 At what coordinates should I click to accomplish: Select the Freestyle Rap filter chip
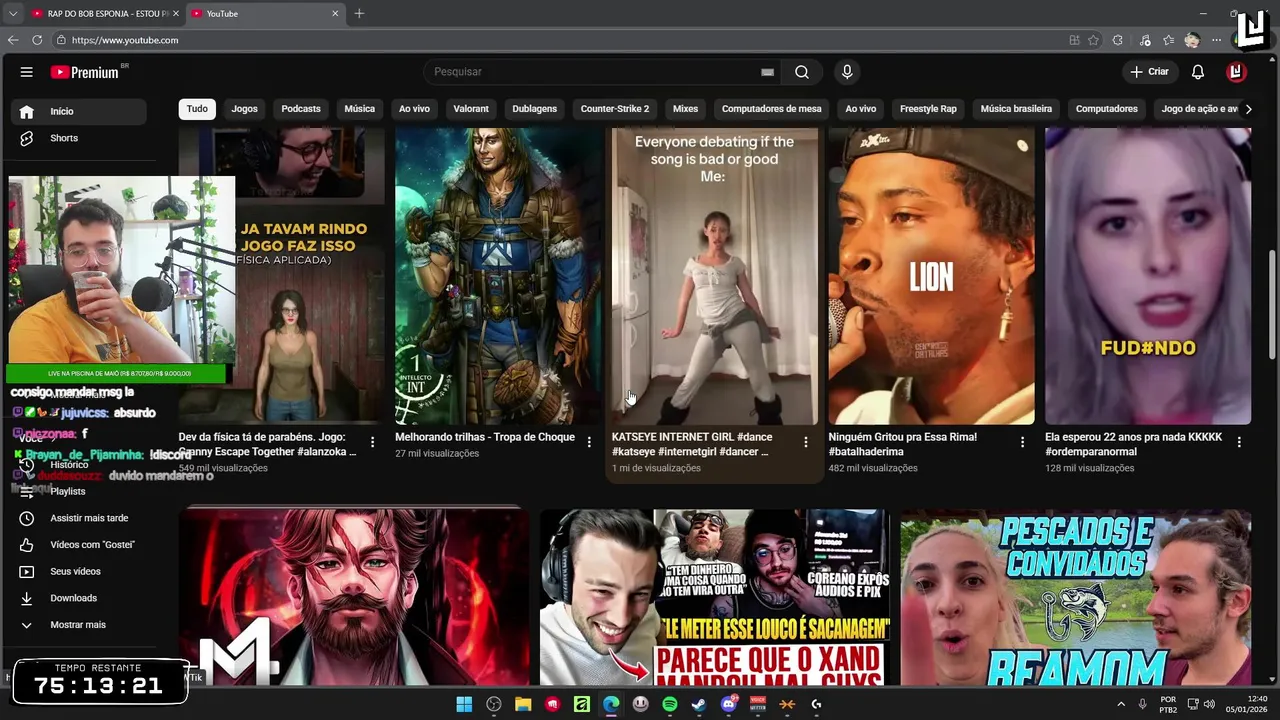click(928, 108)
